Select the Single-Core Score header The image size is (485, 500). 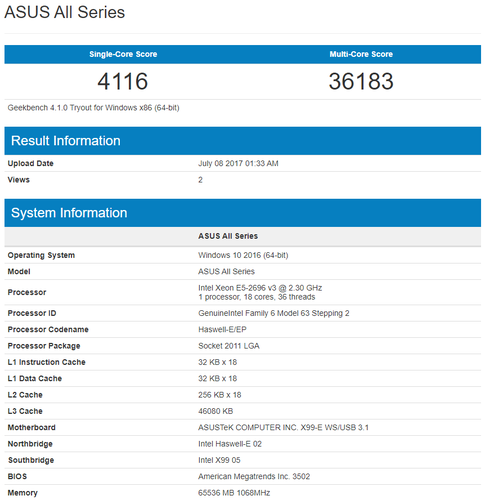pyautogui.click(x=123, y=54)
